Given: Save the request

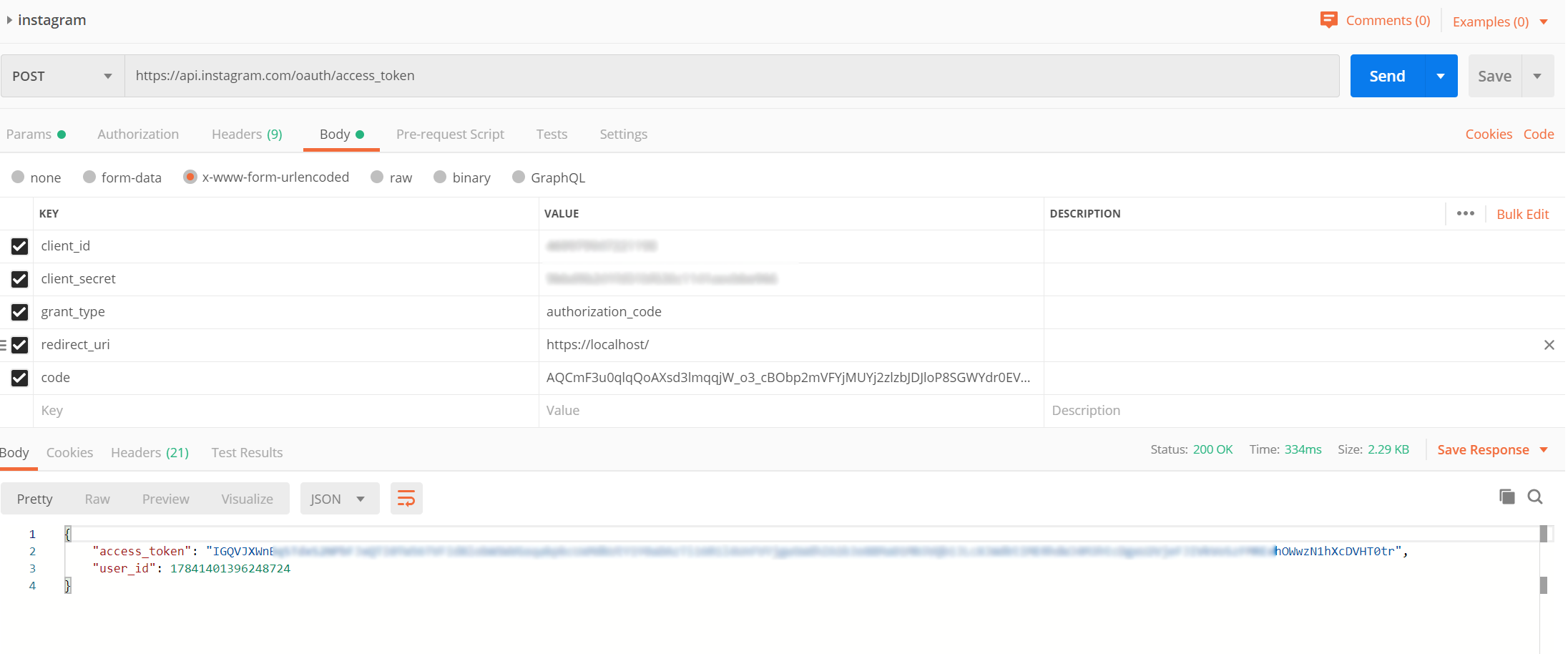Looking at the screenshot, I should [x=1494, y=76].
